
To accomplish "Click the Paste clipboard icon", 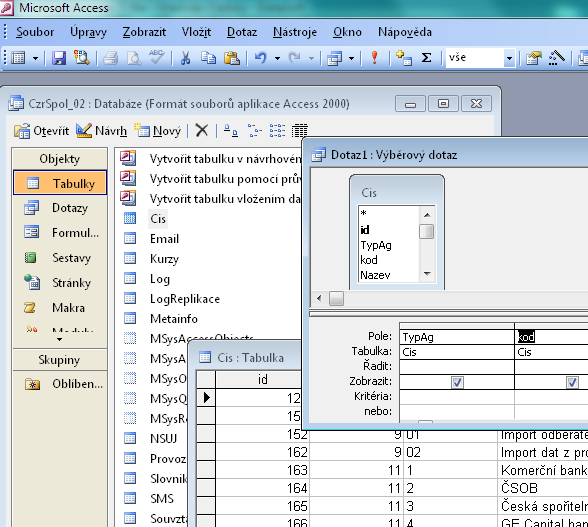I will (x=232, y=58).
